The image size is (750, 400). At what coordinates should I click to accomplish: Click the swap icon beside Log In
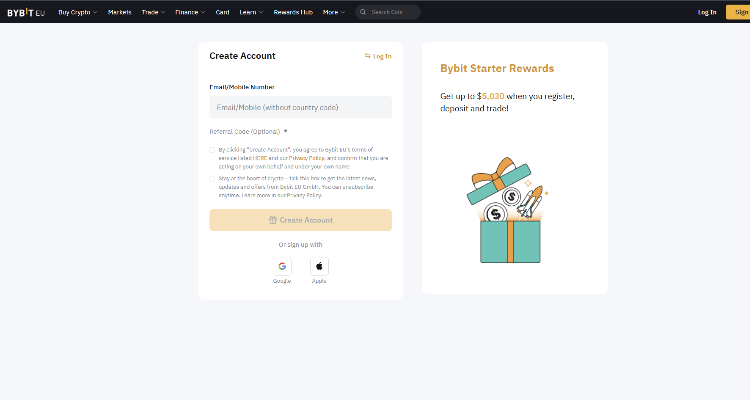point(367,56)
